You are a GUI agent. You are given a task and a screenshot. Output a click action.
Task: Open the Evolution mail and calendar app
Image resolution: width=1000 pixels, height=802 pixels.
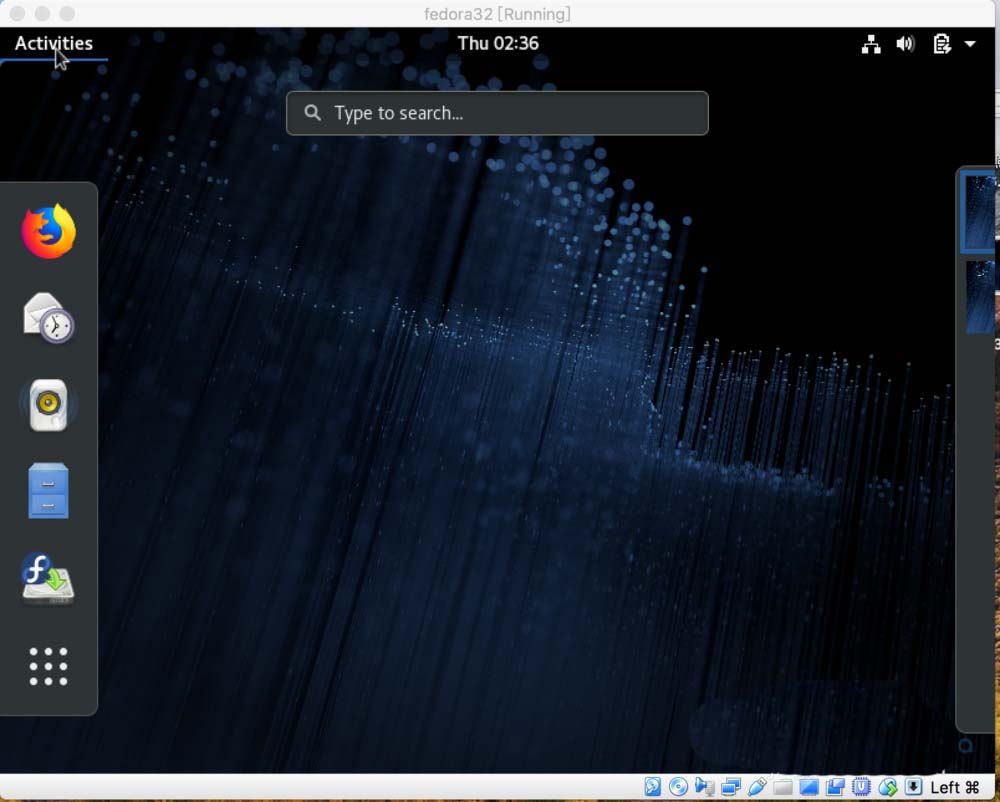pyautogui.click(x=49, y=318)
